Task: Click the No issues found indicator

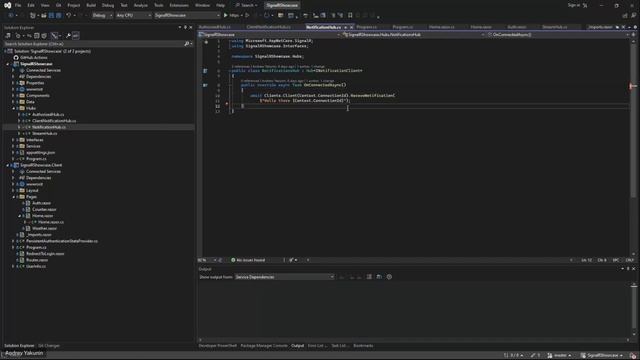Action: (x=248, y=260)
